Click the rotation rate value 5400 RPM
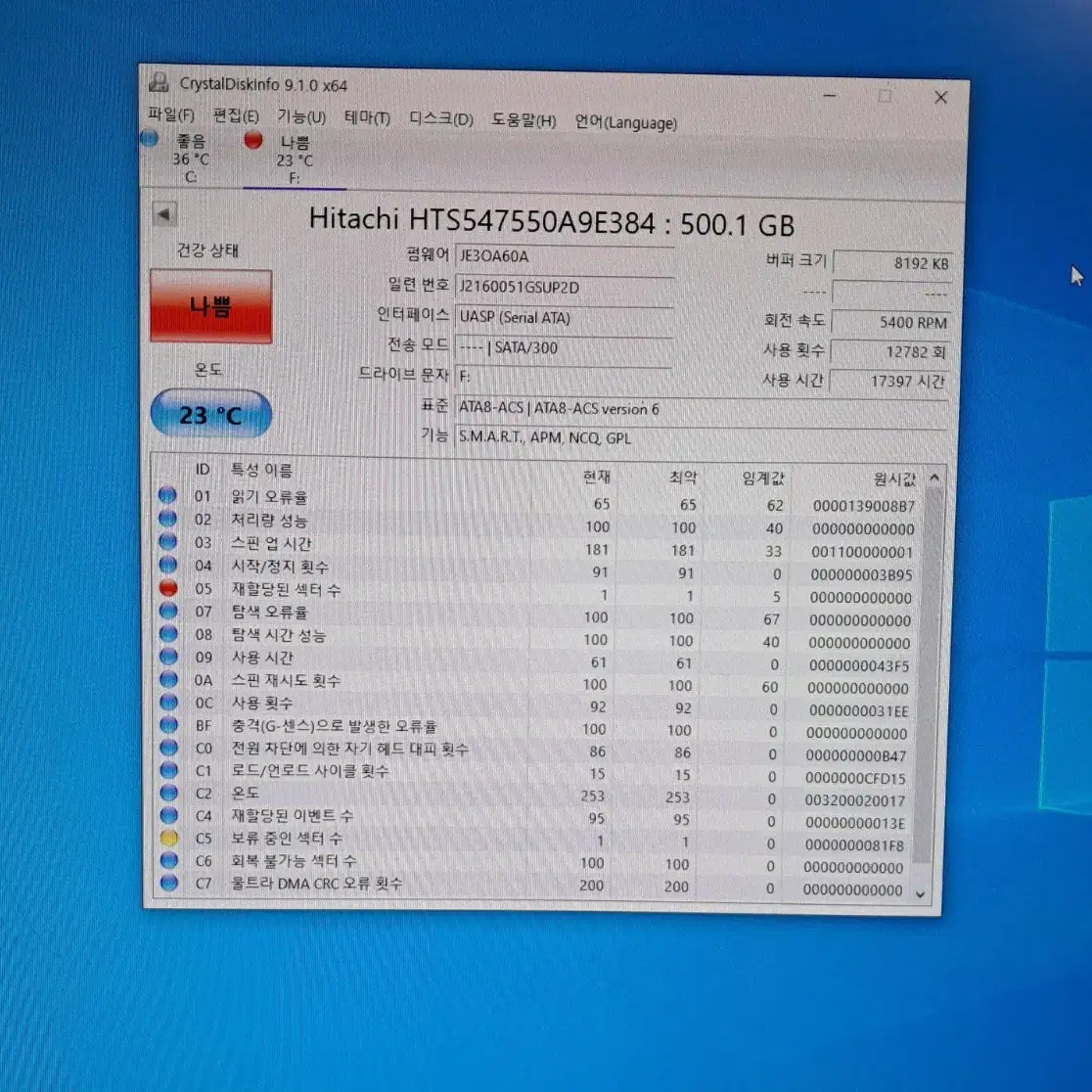 pos(891,323)
